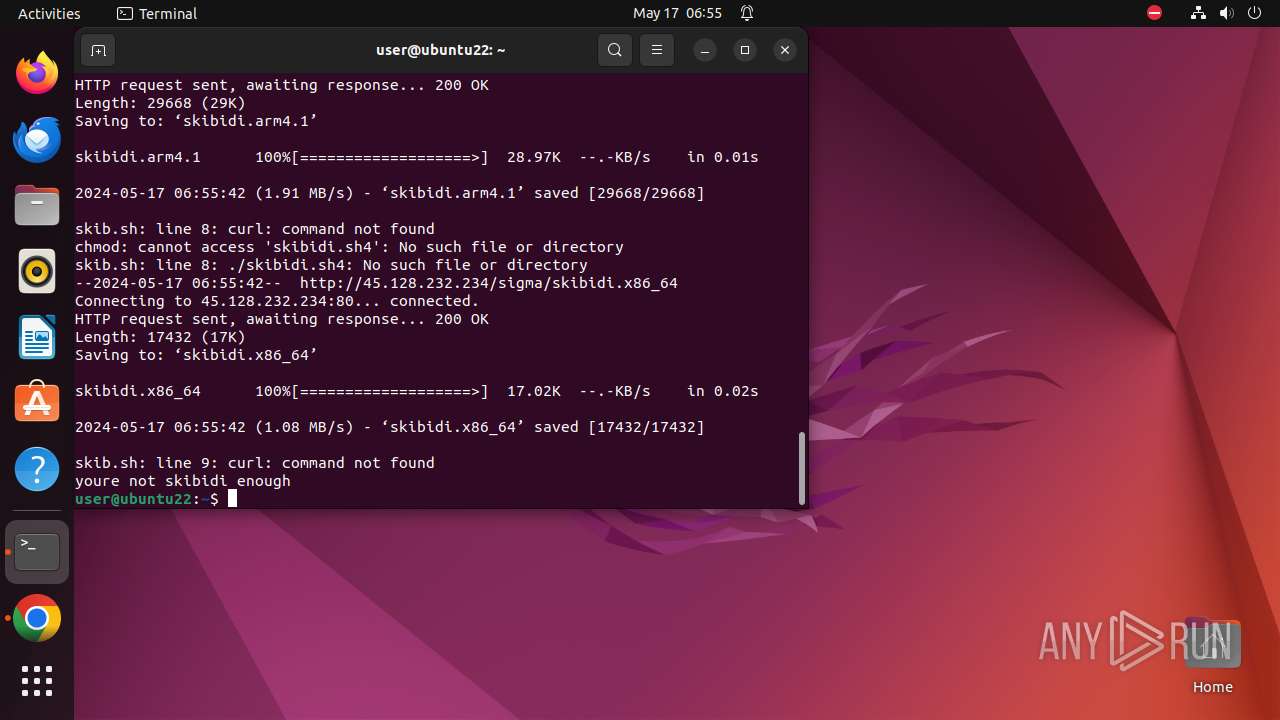Open Thunderbird mail from the dock

[x=37, y=139]
